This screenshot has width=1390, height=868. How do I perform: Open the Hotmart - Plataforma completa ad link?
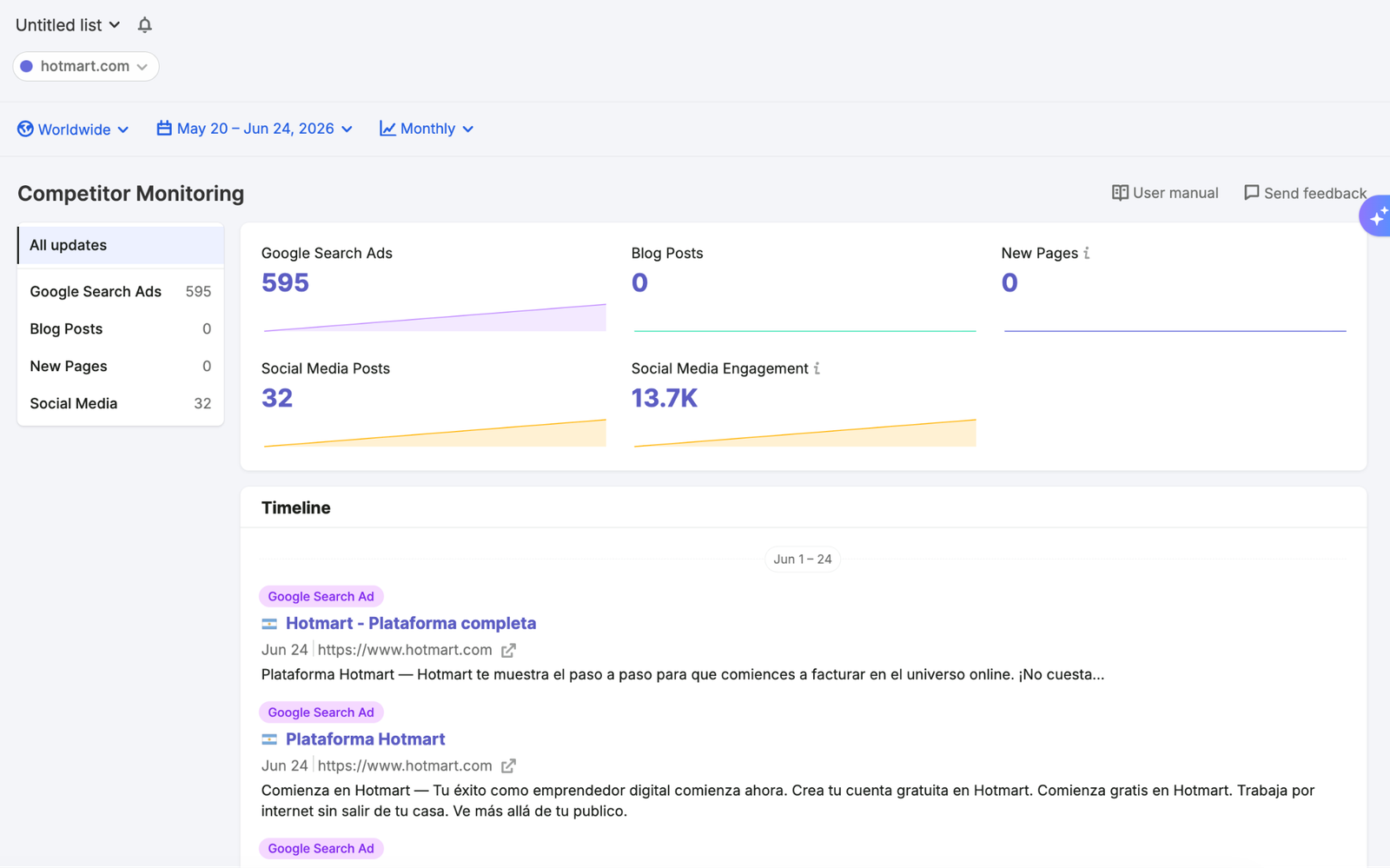click(411, 623)
